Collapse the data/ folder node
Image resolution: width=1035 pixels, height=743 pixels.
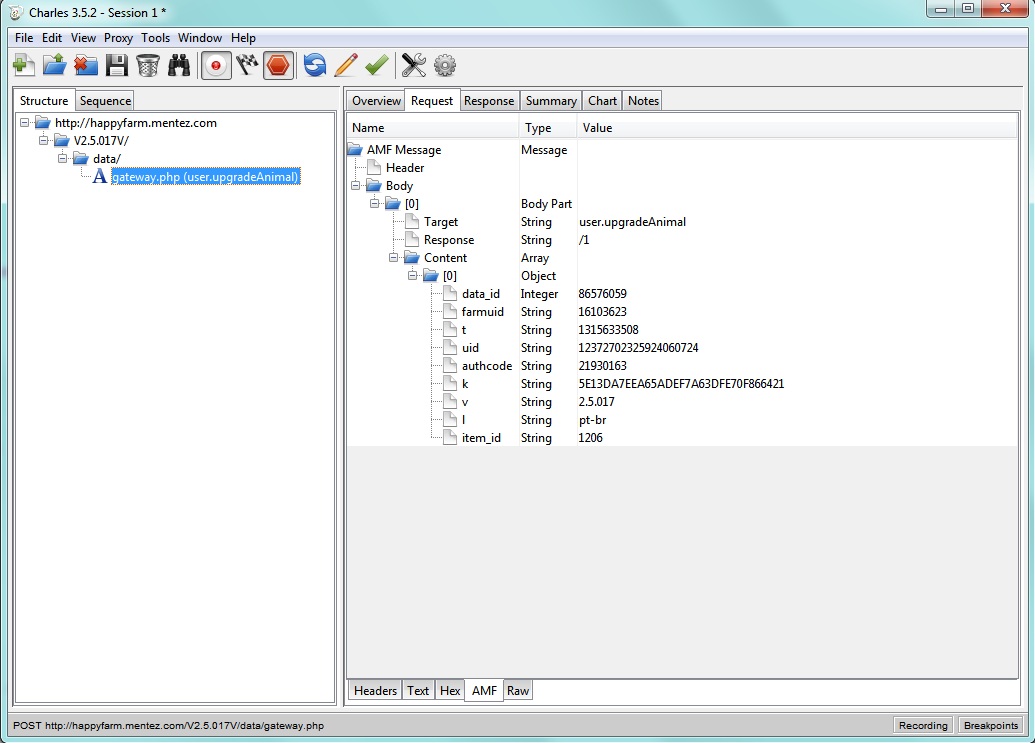(63, 158)
